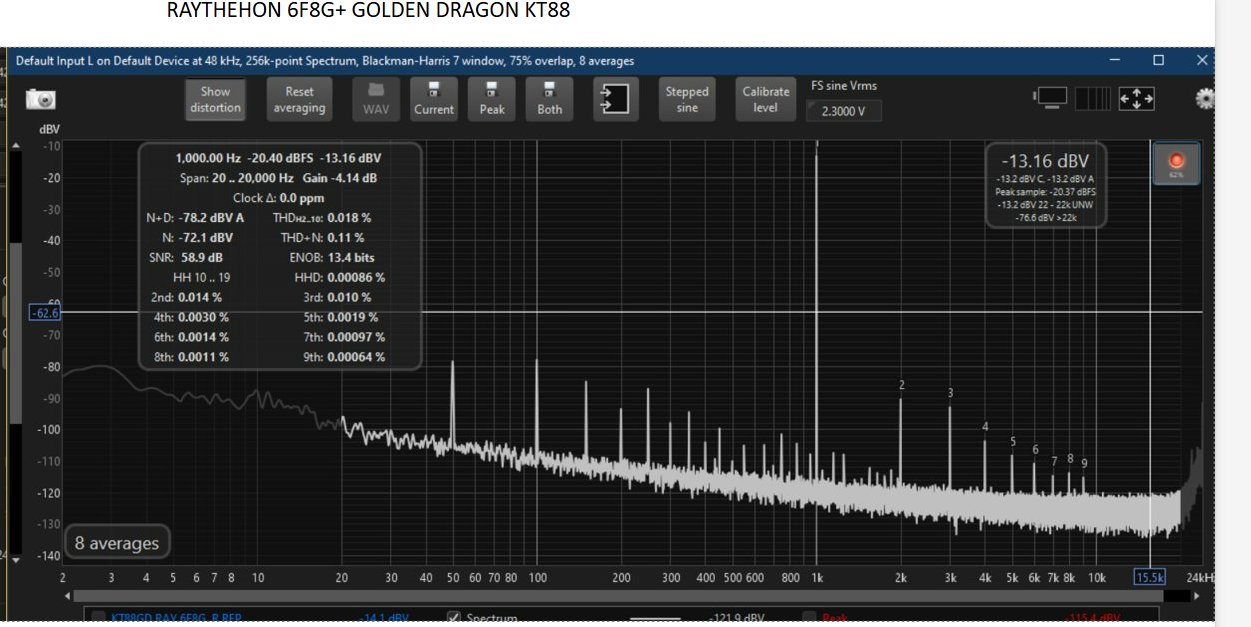Click the four-arrow graph limits icon

(x=1136, y=98)
